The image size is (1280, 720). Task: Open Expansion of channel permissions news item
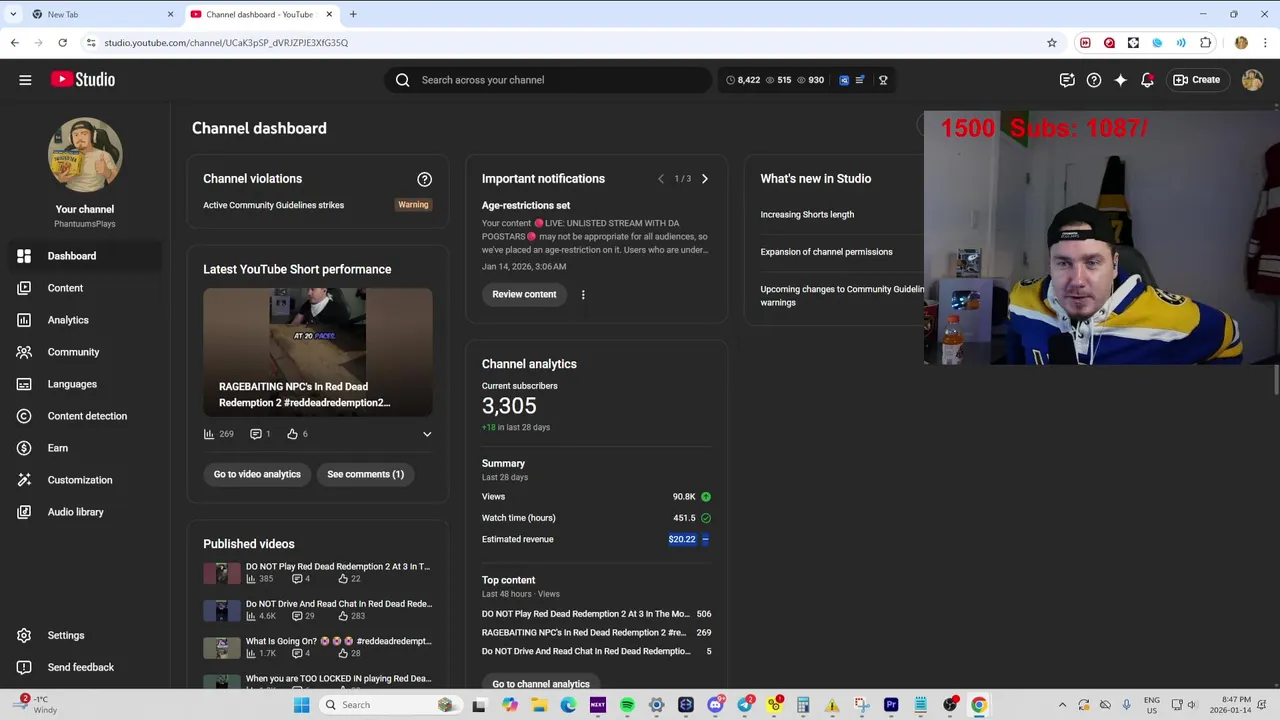(826, 252)
